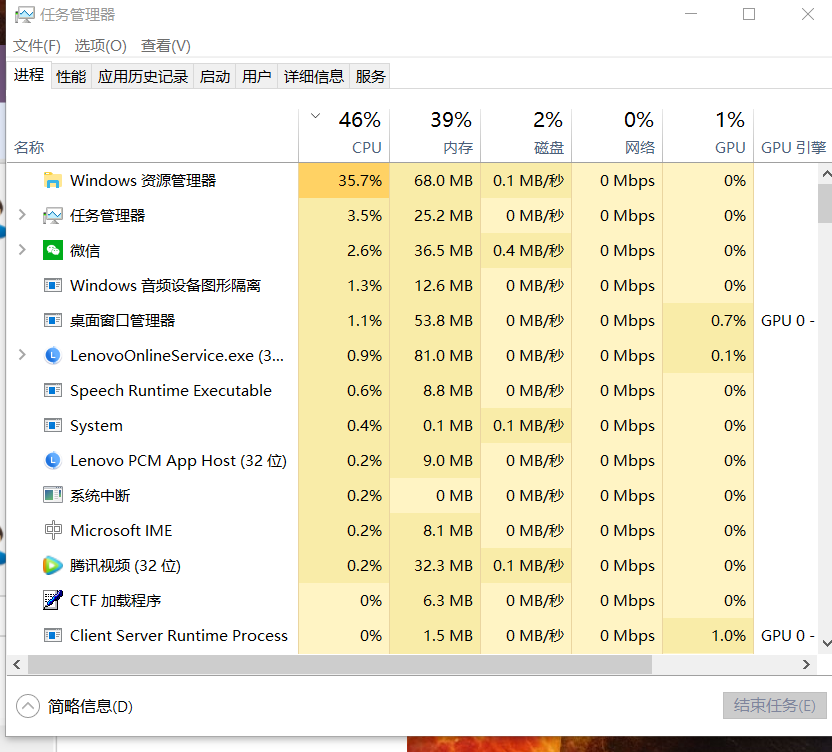The height and width of the screenshot is (752, 832).
Task: Select the LenovoOnlineService.exe icon
Action: click(x=53, y=356)
